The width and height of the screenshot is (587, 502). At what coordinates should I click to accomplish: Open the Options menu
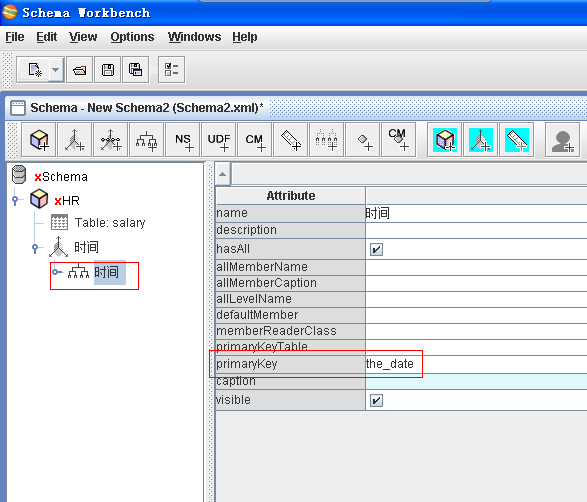(x=132, y=37)
